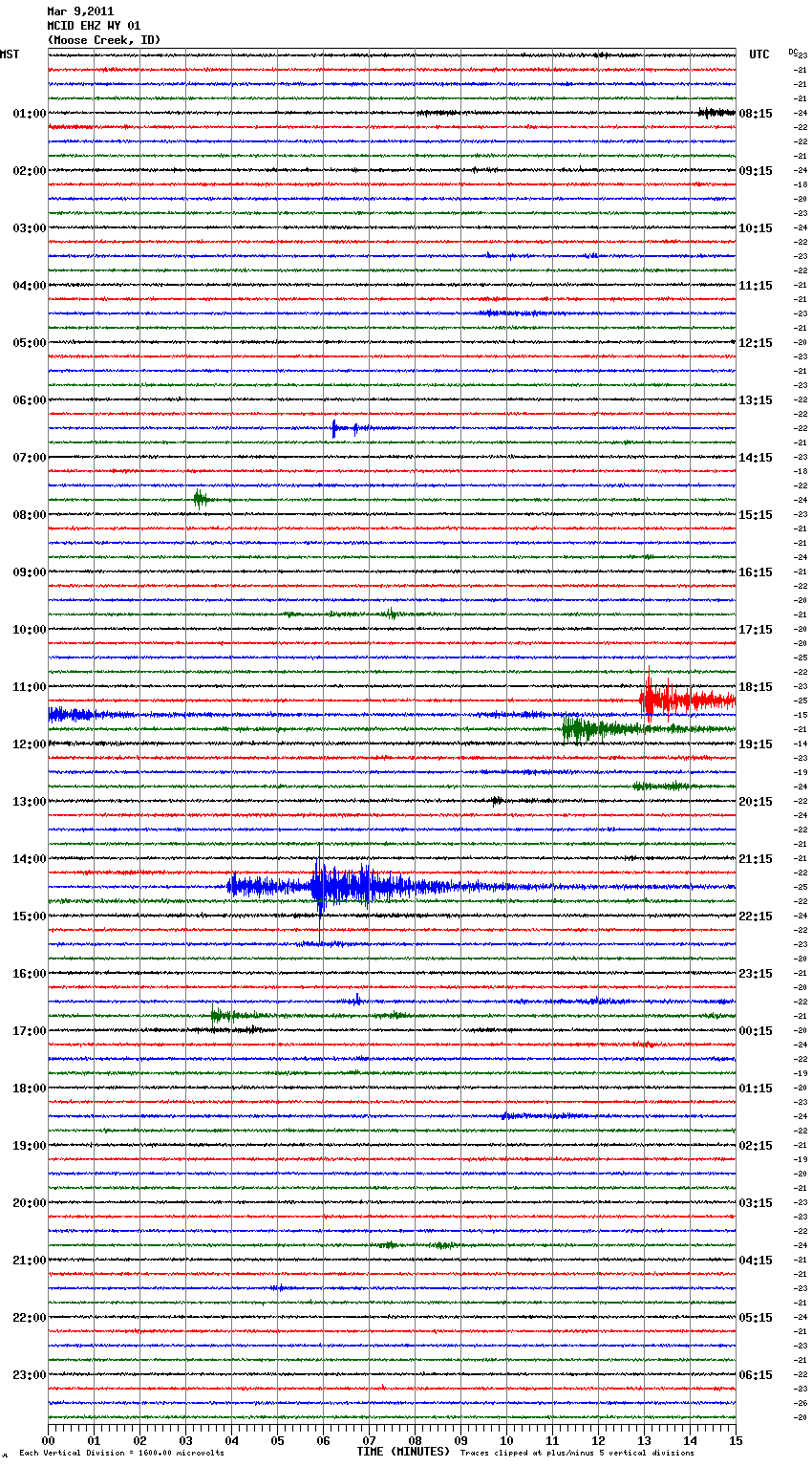
Task: Click the "00:15" UTC time label
Action: pos(756,1031)
